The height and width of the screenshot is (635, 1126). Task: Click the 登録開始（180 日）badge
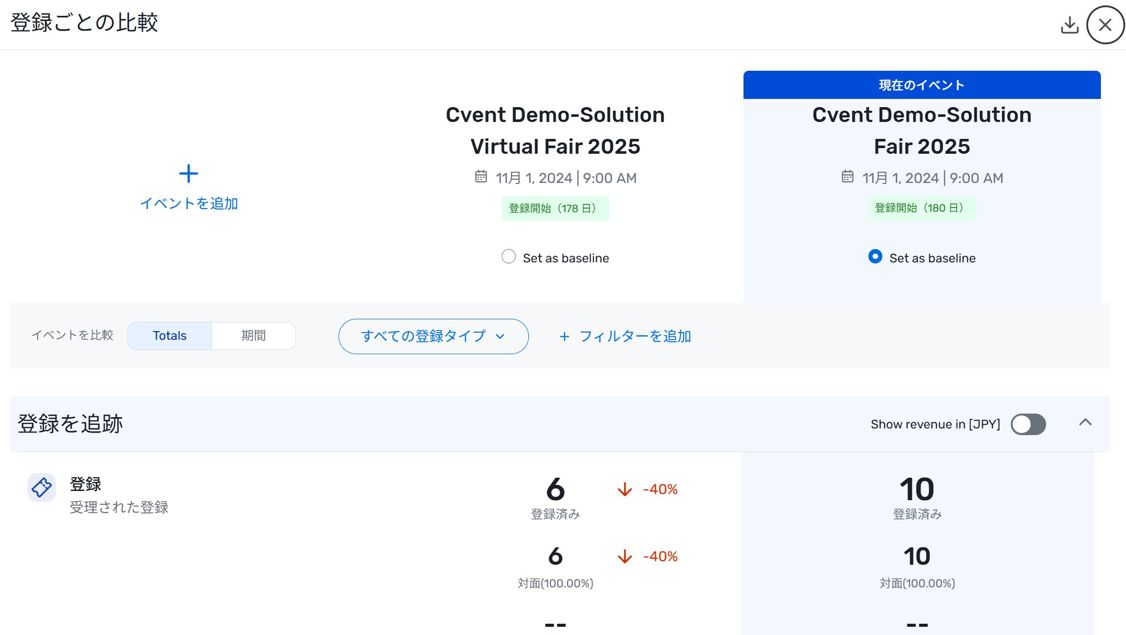coord(921,208)
